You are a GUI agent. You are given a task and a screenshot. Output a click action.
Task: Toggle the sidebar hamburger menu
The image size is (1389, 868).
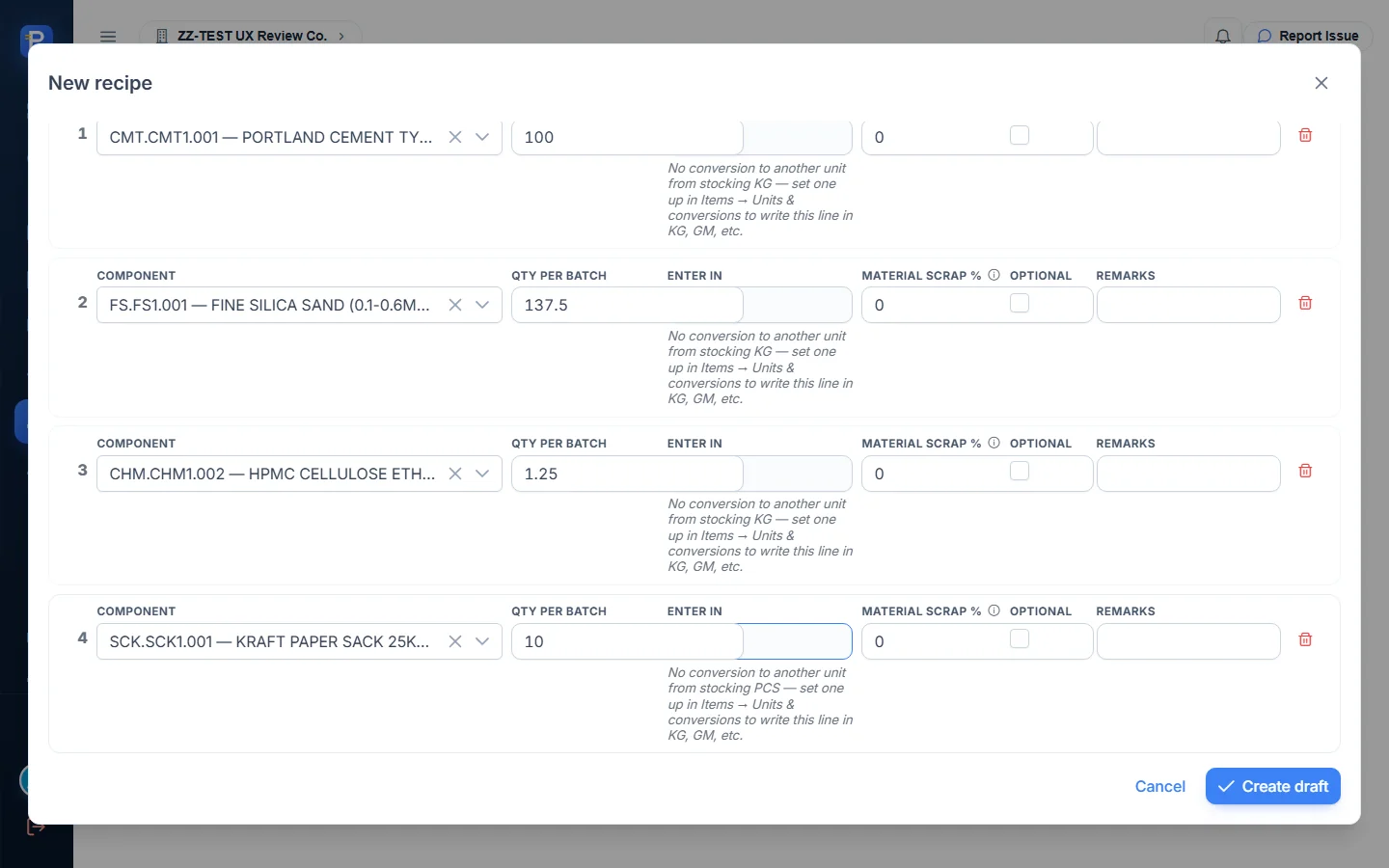tap(108, 37)
